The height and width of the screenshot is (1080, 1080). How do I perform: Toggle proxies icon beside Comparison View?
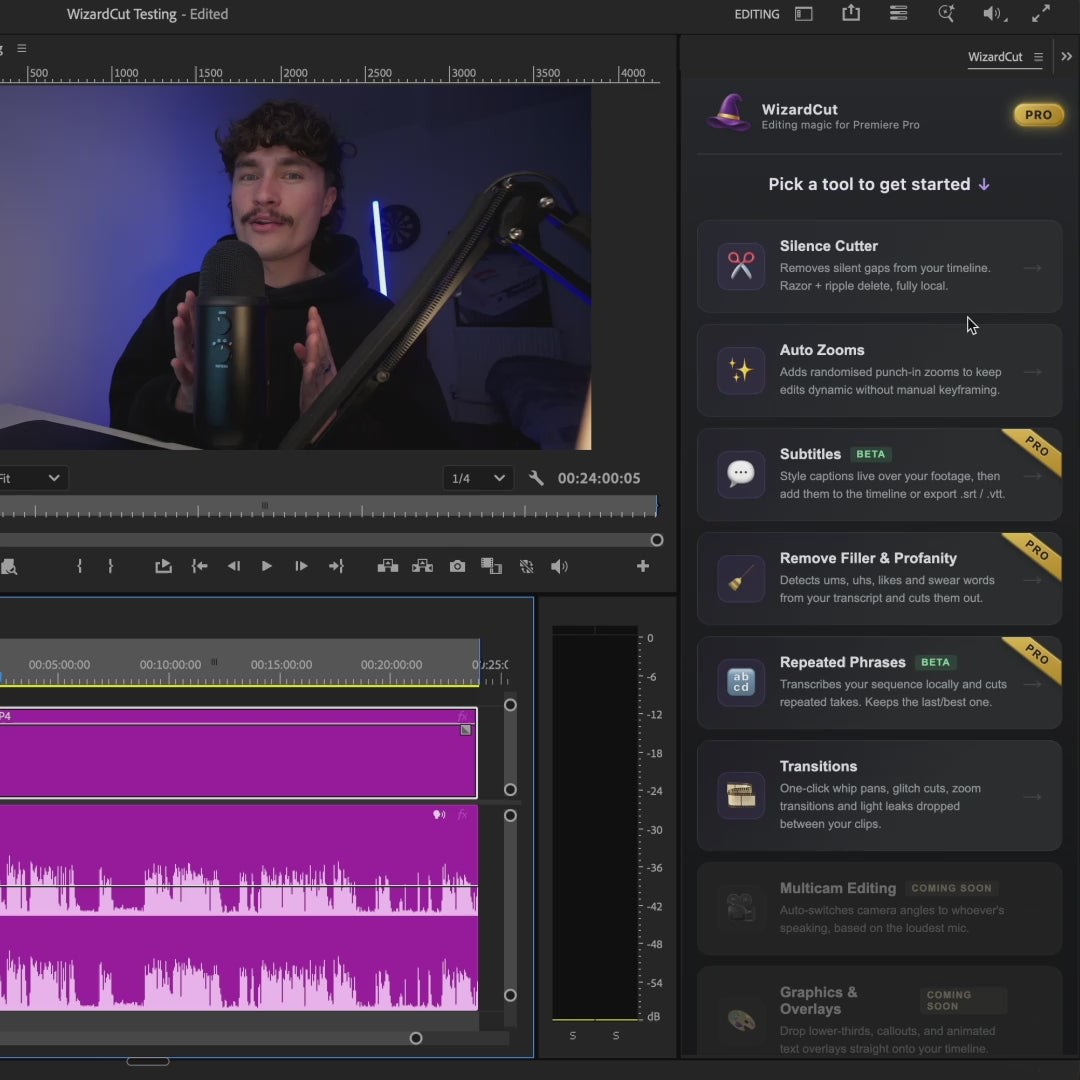526,566
